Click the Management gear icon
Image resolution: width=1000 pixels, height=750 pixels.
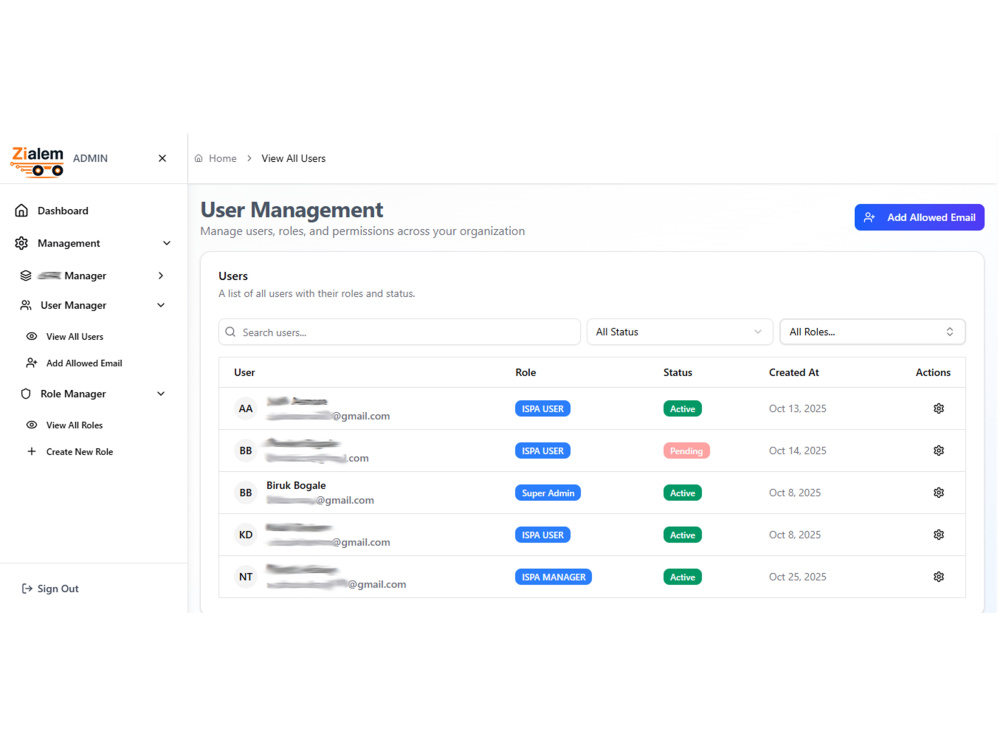point(21,243)
